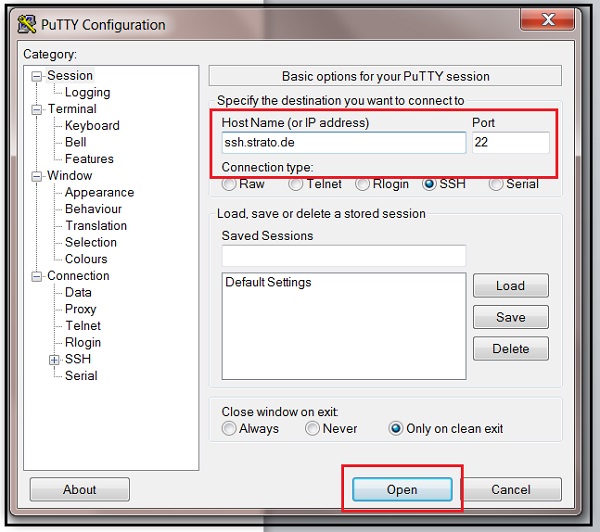The width and height of the screenshot is (600, 532).
Task: Click the About button
Action: pyautogui.click(x=80, y=490)
